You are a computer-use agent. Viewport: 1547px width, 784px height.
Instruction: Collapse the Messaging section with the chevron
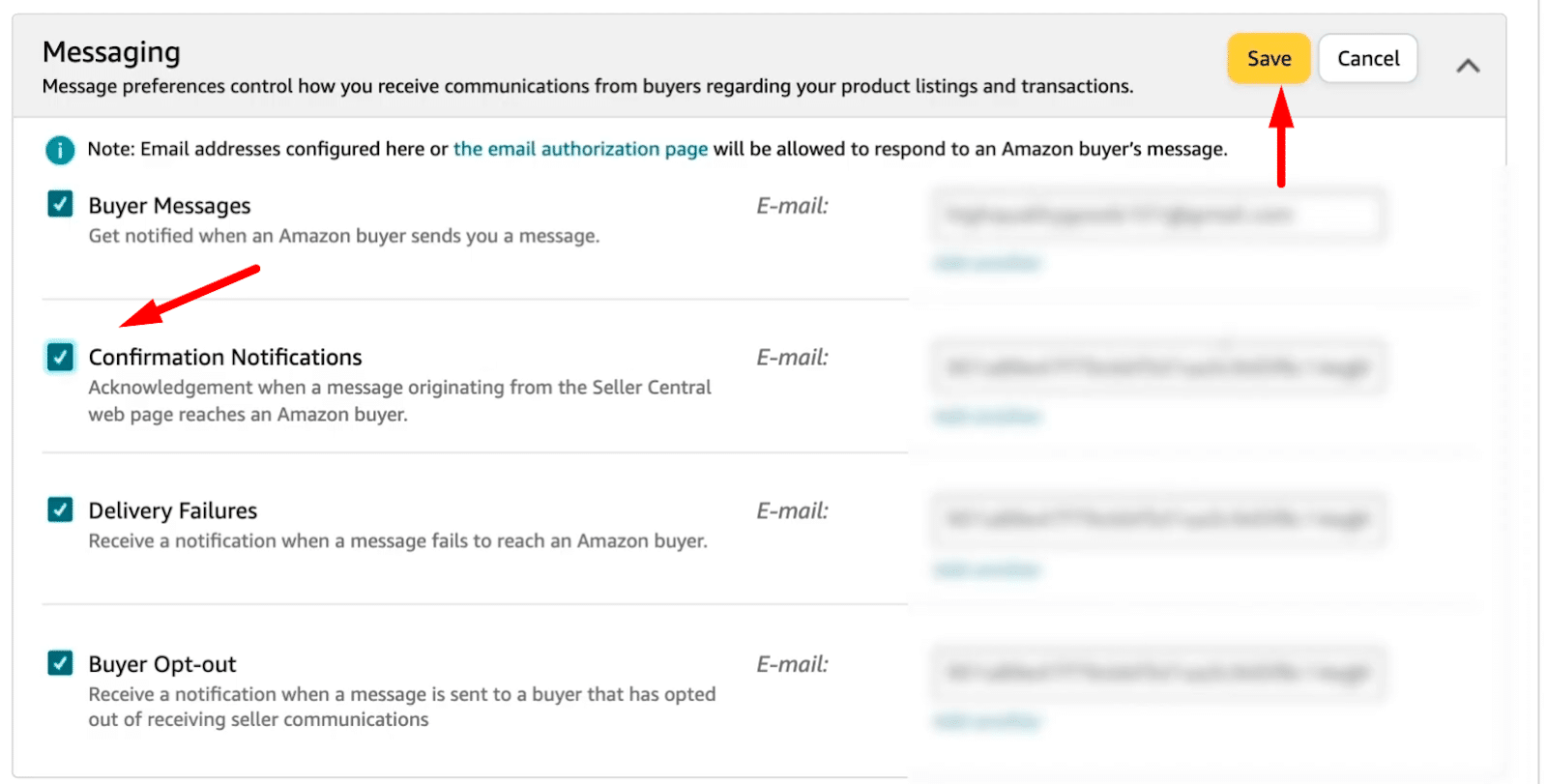click(1467, 66)
